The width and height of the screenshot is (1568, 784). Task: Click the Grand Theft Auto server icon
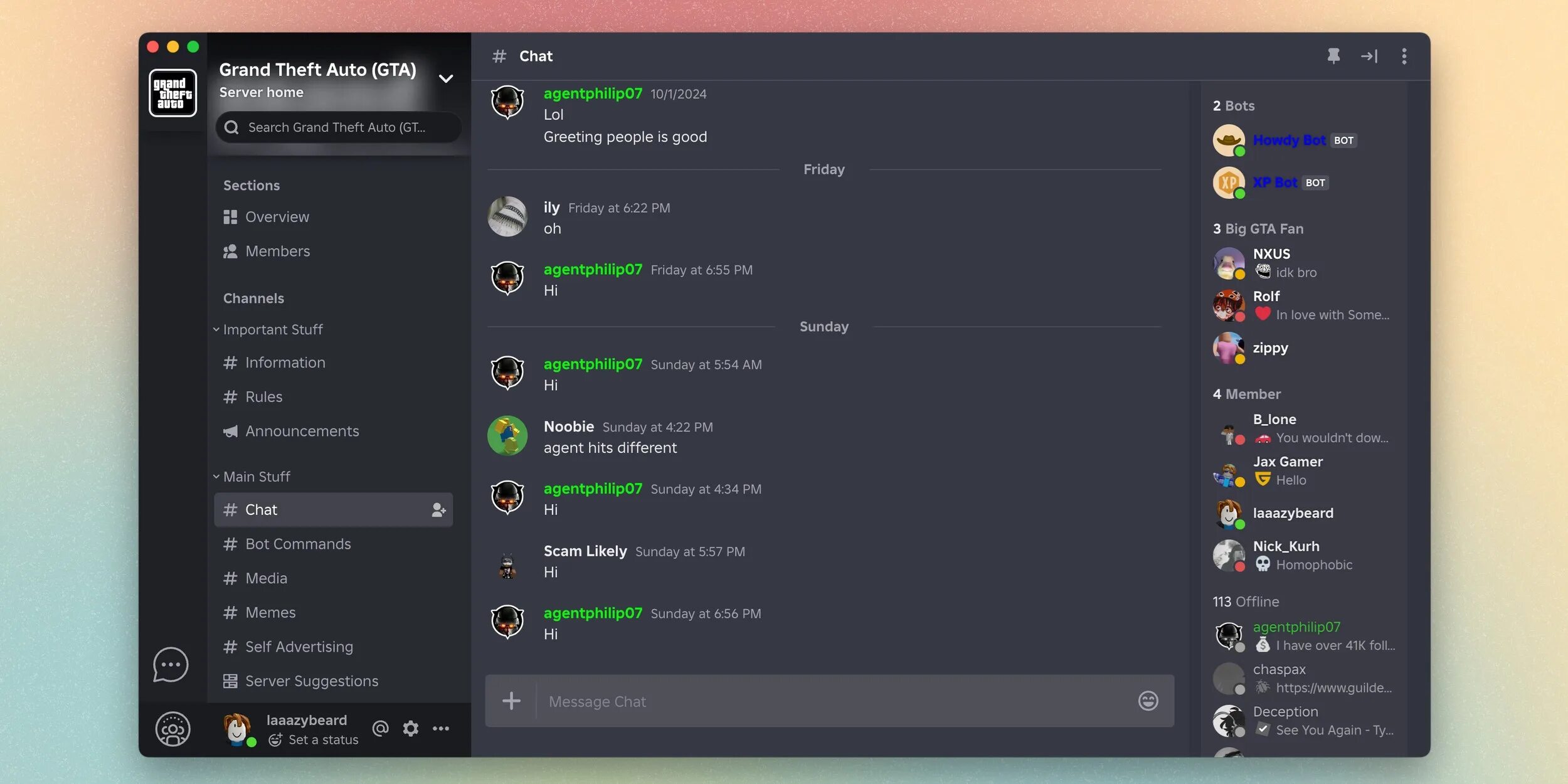(x=172, y=93)
